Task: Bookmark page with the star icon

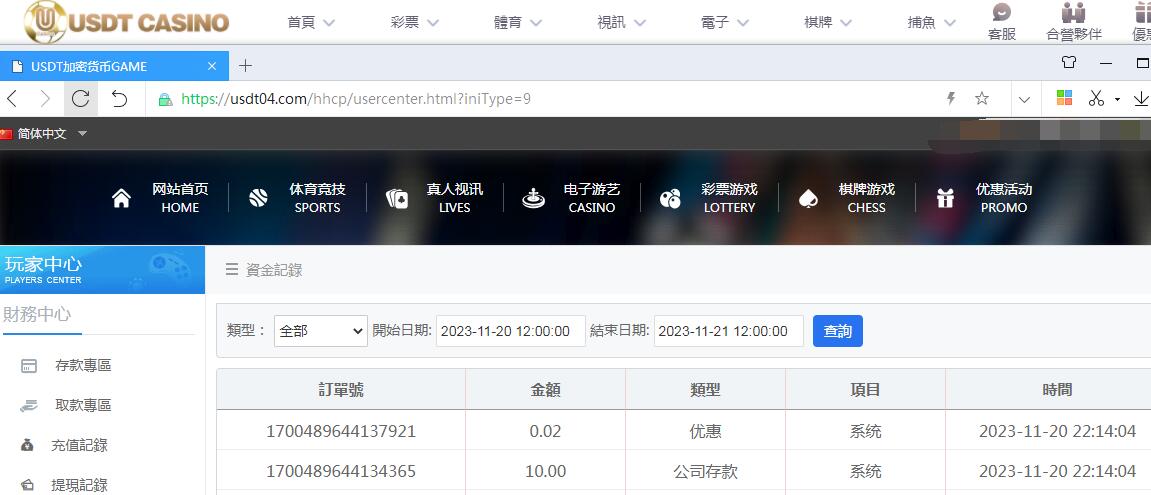Action: coord(982,98)
